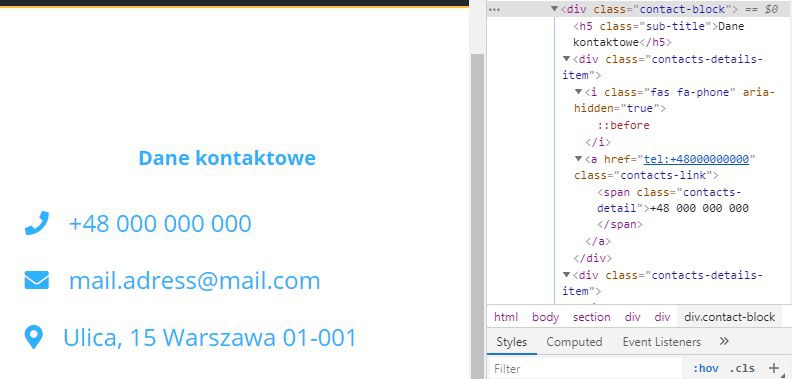
Task: Select html in the breadcrumb bar
Action: tap(506, 317)
